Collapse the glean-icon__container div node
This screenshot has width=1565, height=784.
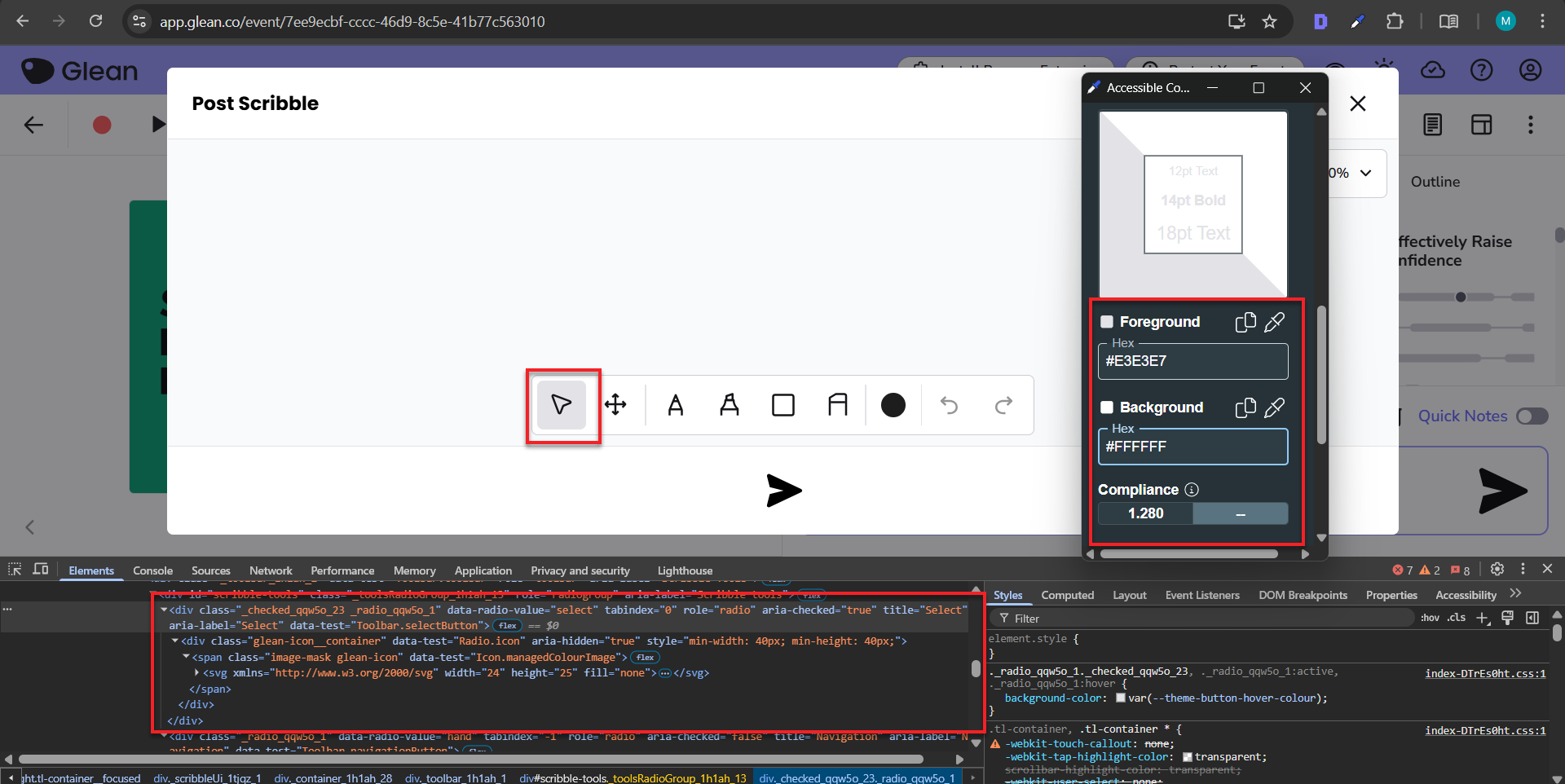[x=175, y=641]
